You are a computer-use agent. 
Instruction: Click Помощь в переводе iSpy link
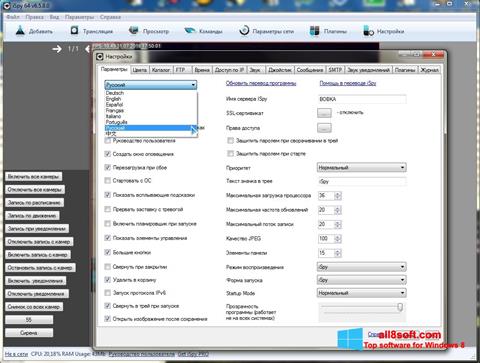[348, 83]
